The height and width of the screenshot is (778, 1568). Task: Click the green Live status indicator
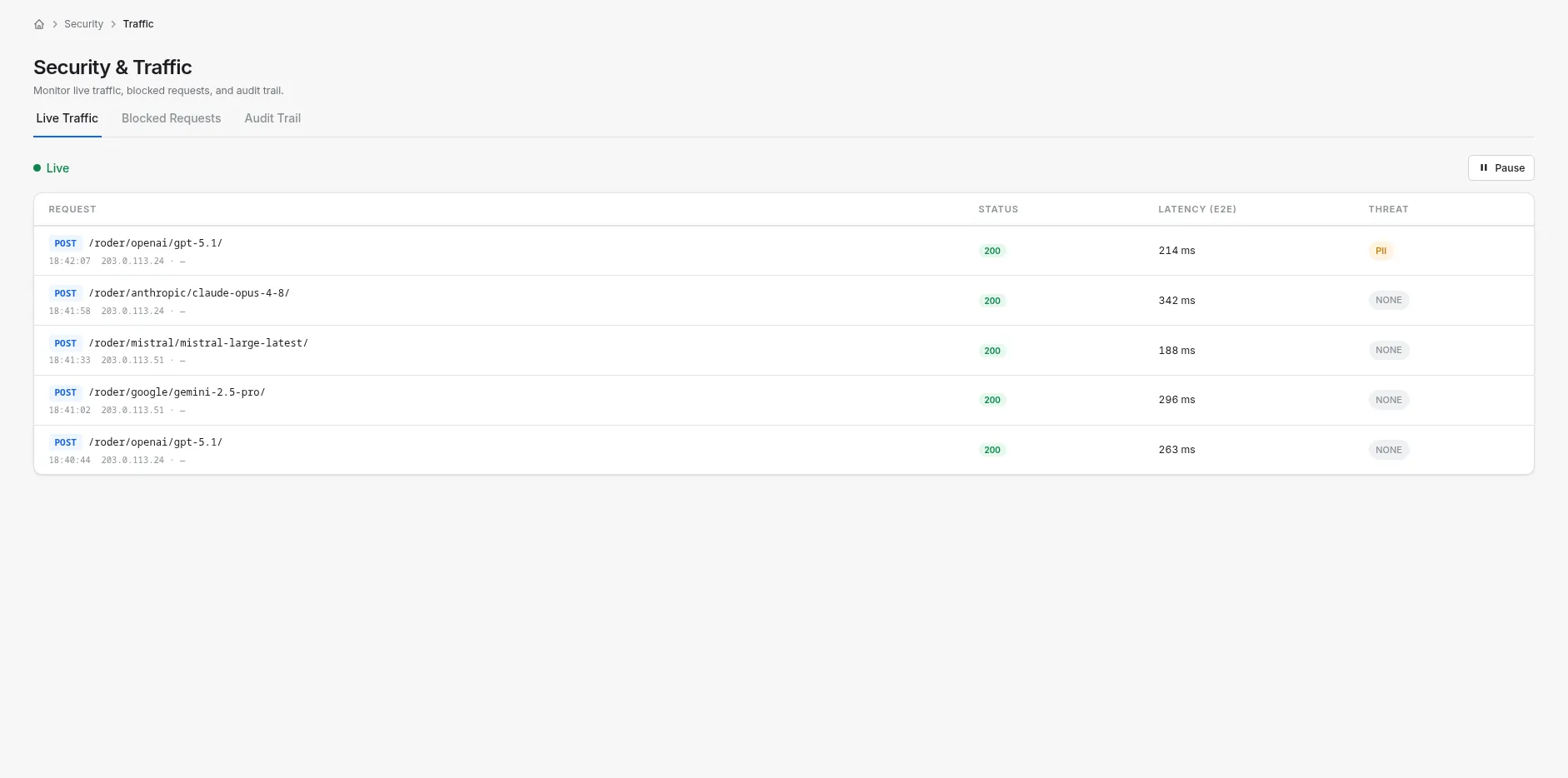coord(52,168)
